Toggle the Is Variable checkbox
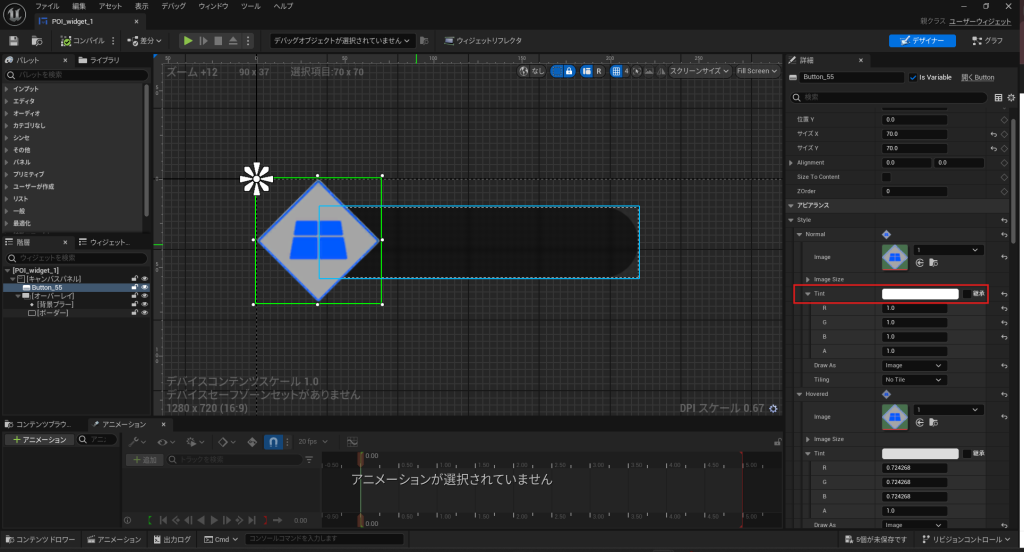 pos(913,77)
